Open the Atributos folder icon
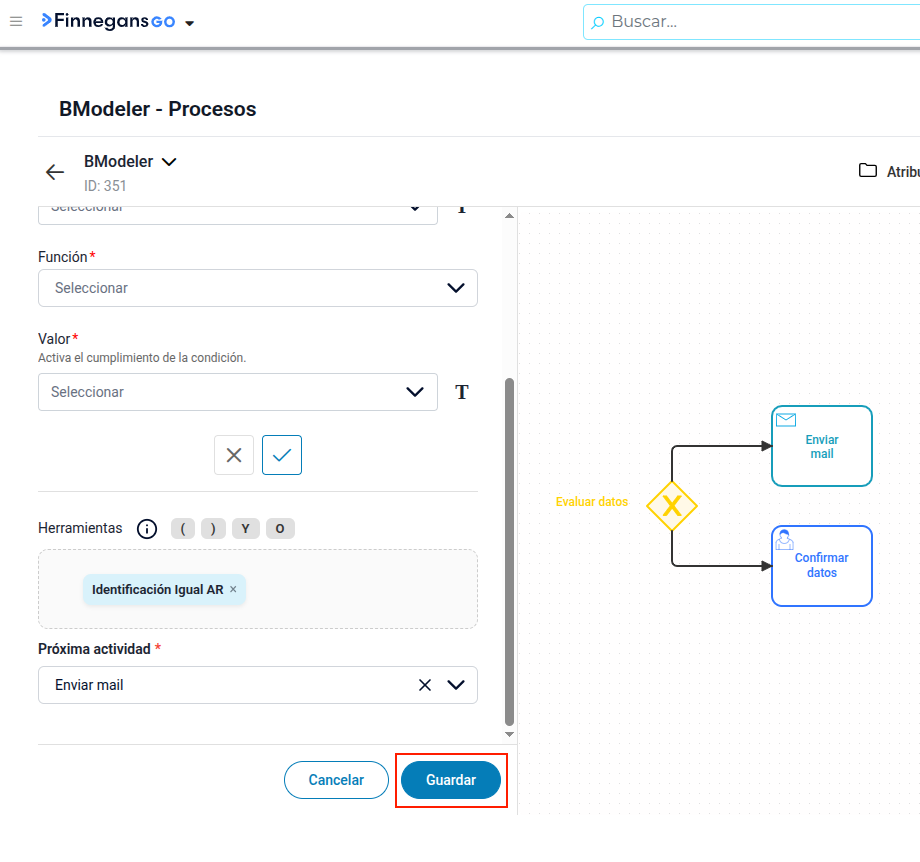 868,171
